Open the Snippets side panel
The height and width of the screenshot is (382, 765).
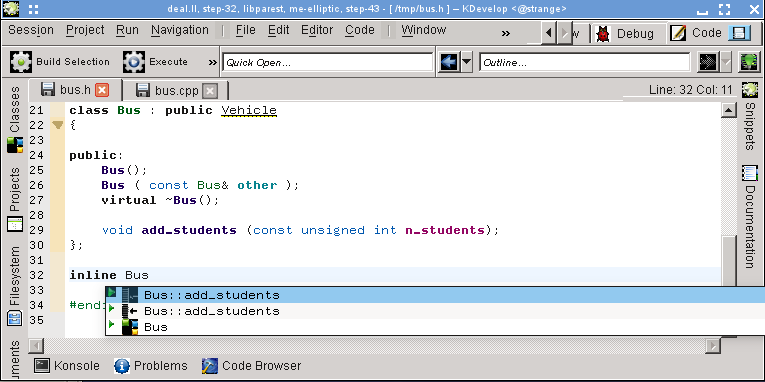750,126
